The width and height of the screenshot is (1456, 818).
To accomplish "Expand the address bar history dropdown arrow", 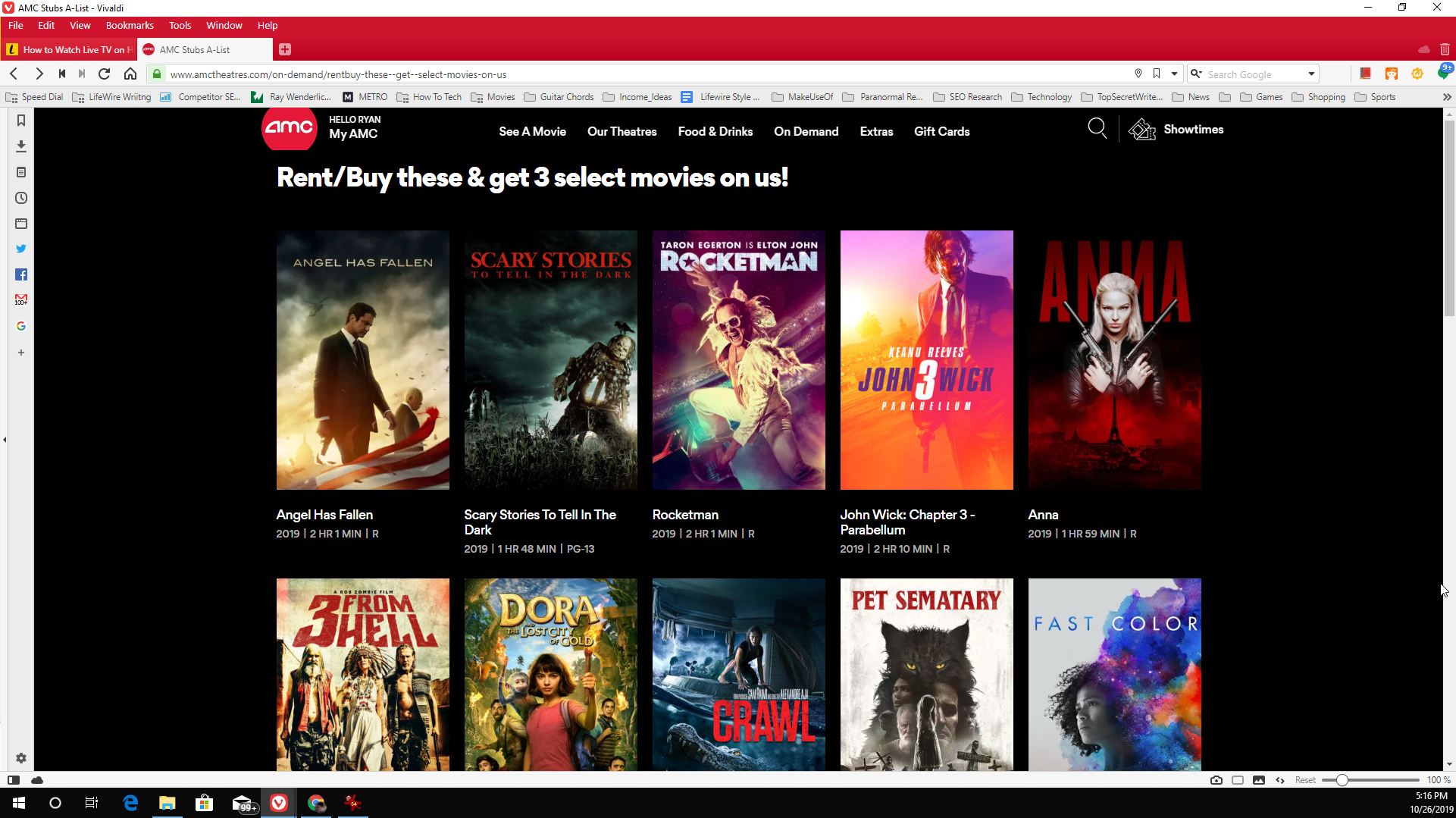I will tap(1175, 74).
